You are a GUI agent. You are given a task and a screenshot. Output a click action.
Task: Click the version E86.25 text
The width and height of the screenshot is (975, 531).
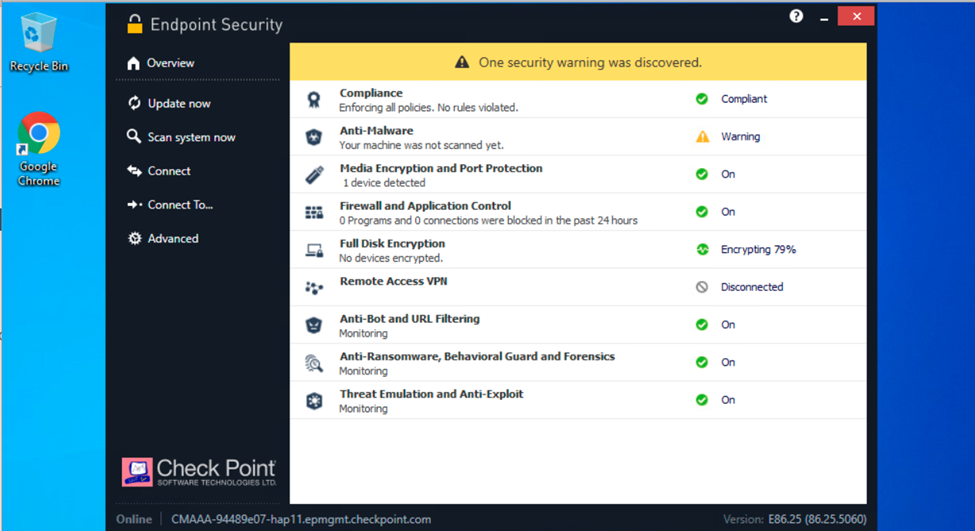point(817,519)
